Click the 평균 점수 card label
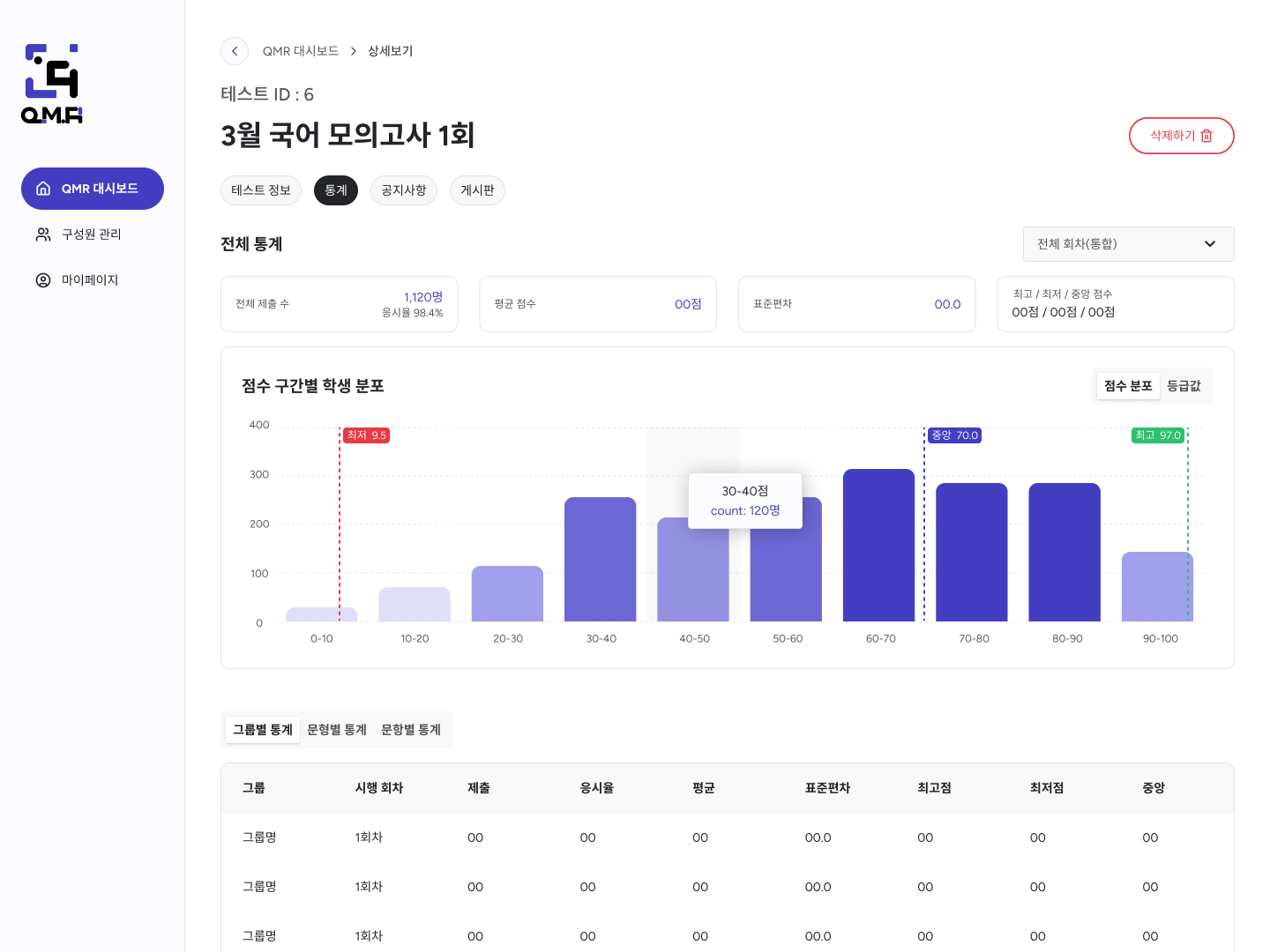 [515, 304]
